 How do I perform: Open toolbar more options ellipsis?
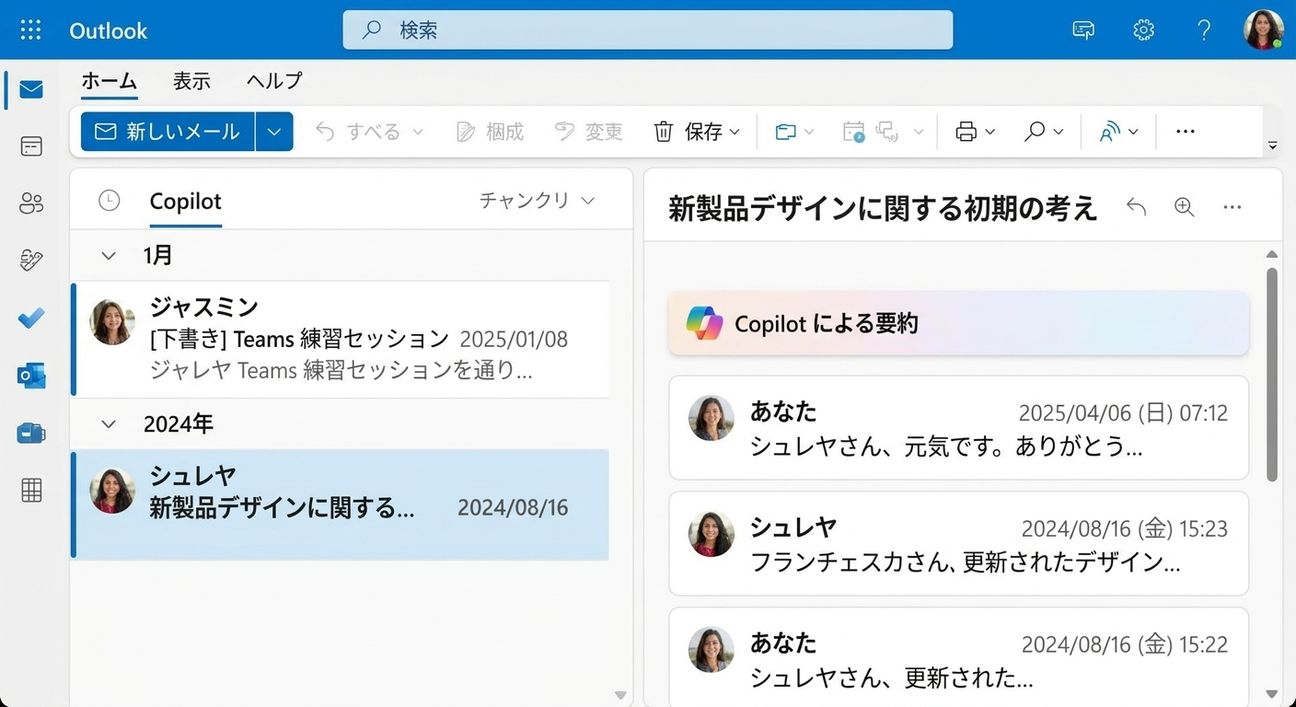1186,132
